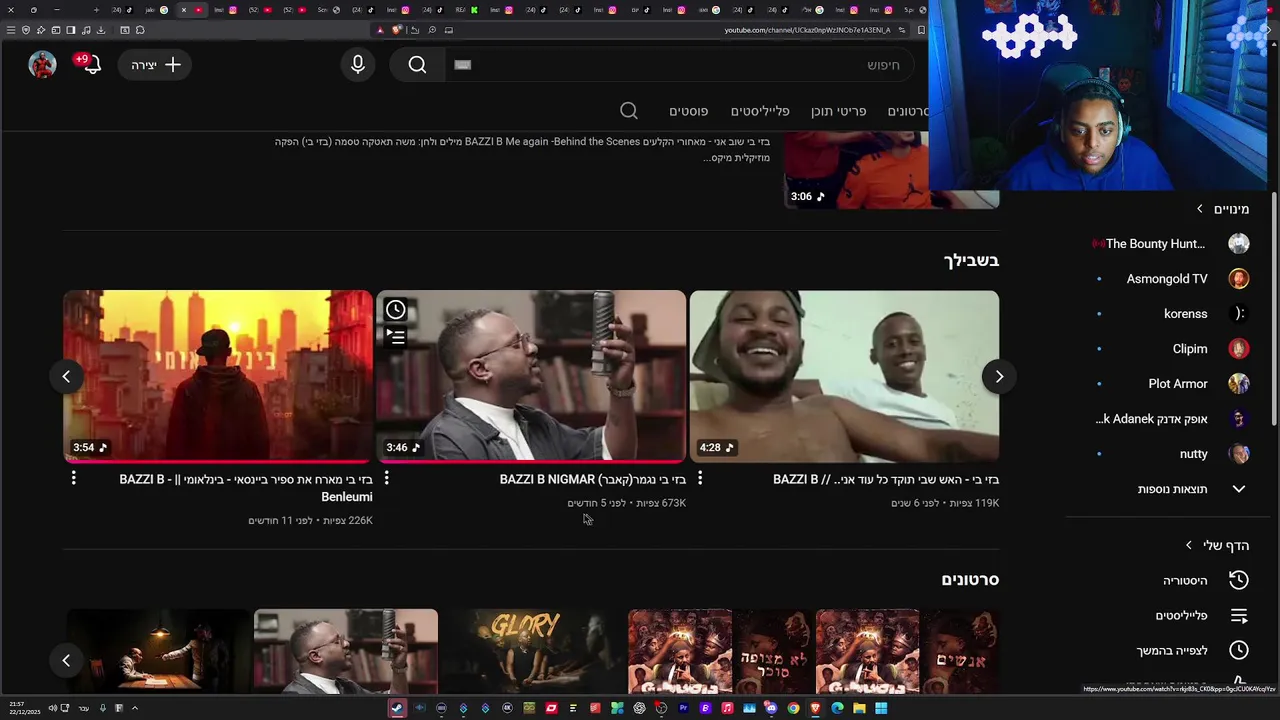Play the 4:28 laughing men thumbnail

(x=844, y=376)
